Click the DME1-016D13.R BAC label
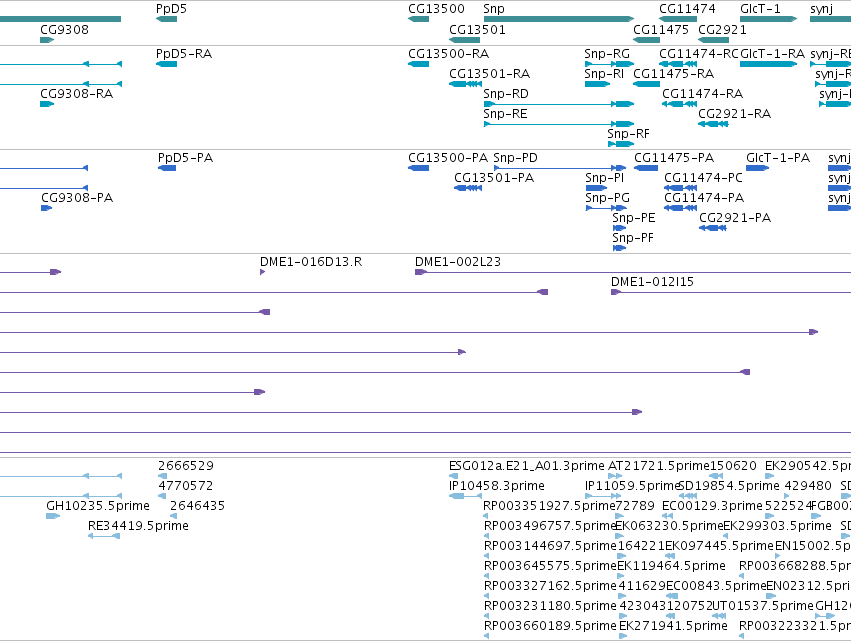 311,262
